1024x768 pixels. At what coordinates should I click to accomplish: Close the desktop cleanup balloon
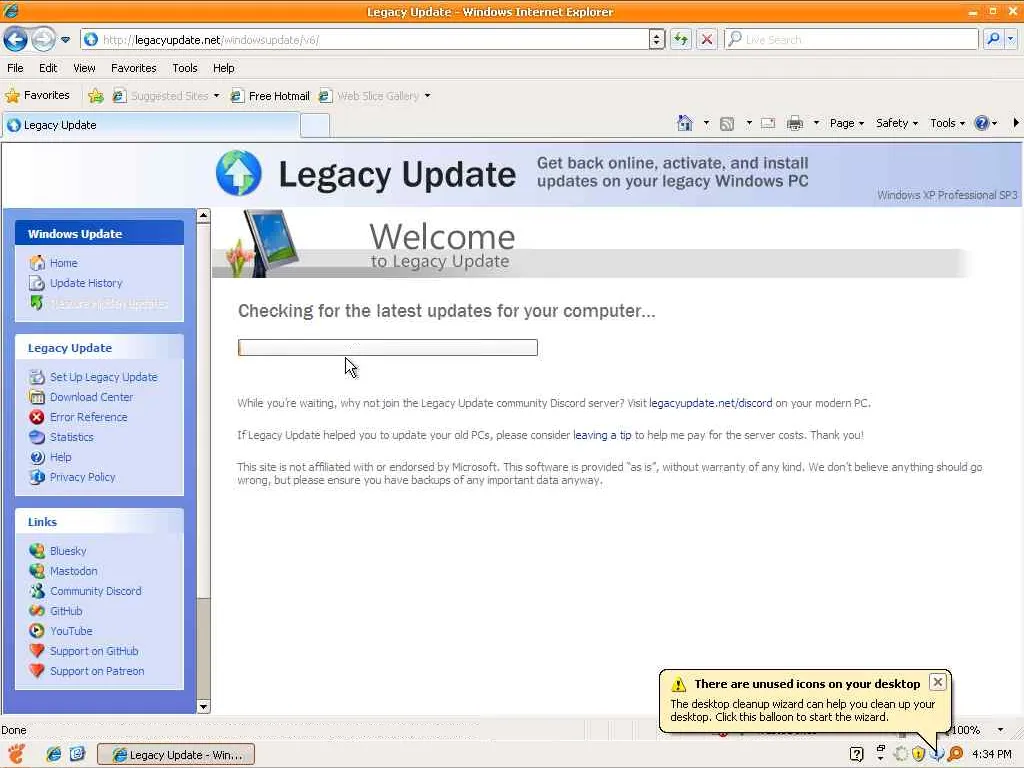pyautogui.click(x=938, y=682)
